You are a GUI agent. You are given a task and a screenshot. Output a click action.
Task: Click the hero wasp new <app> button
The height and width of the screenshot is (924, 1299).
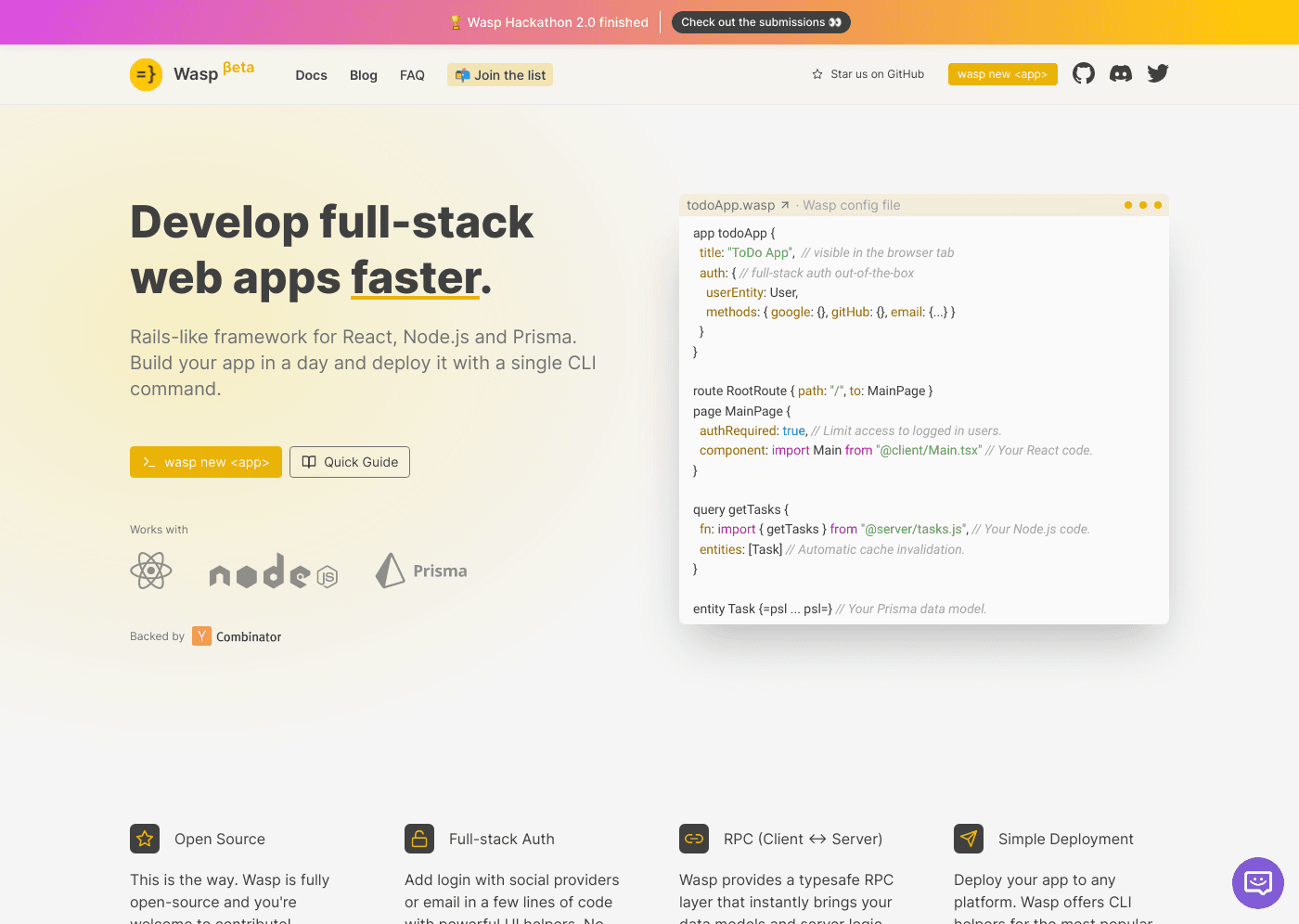coord(206,462)
